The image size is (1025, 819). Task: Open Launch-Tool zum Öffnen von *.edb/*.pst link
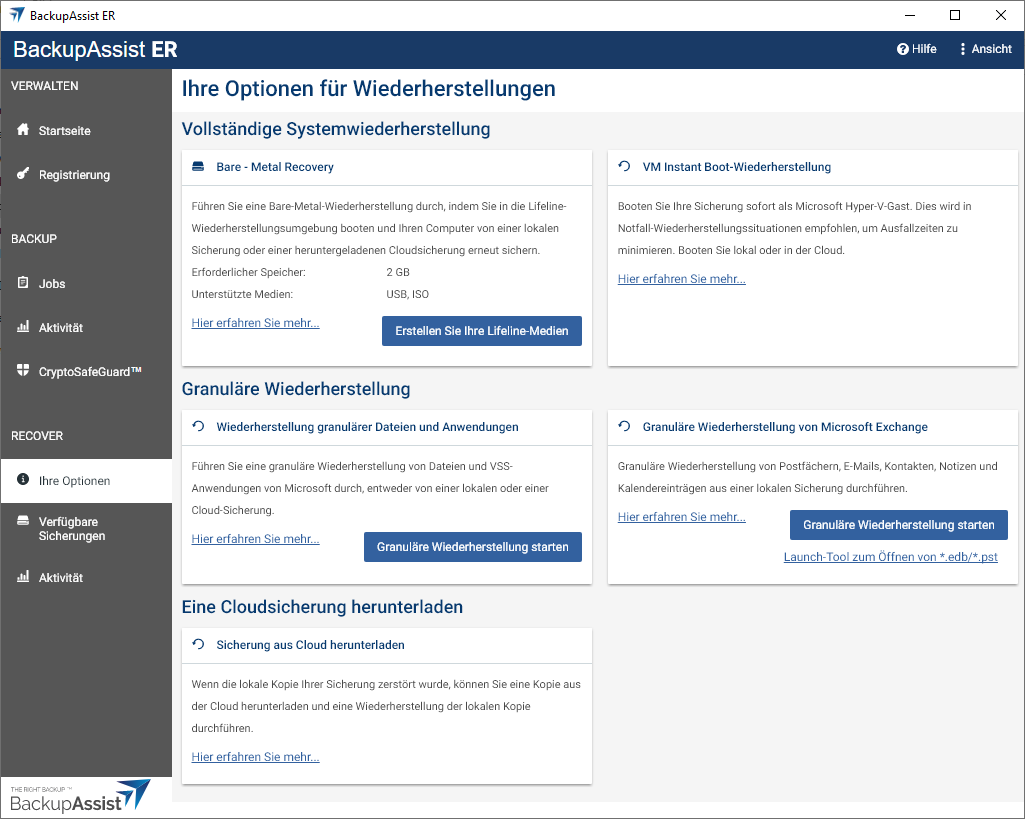coord(890,557)
